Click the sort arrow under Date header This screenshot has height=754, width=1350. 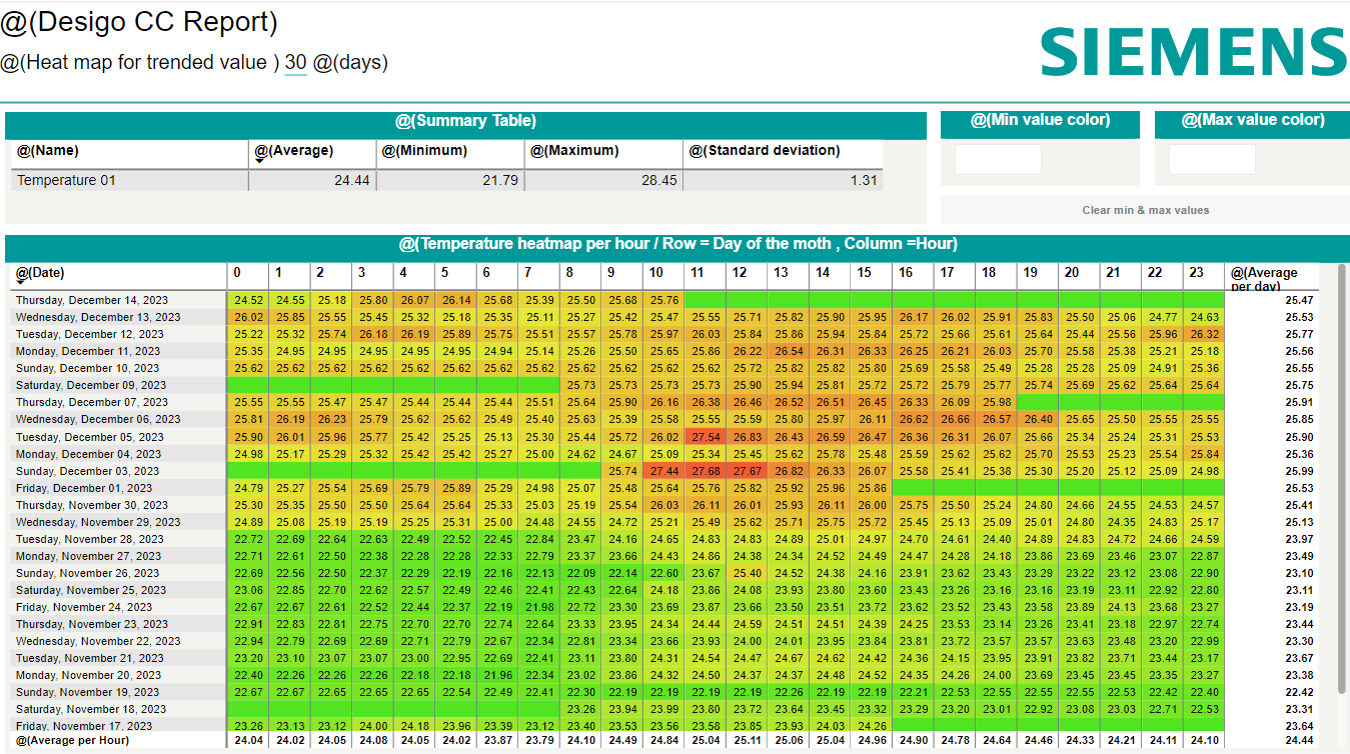pyautogui.click(x=21, y=282)
